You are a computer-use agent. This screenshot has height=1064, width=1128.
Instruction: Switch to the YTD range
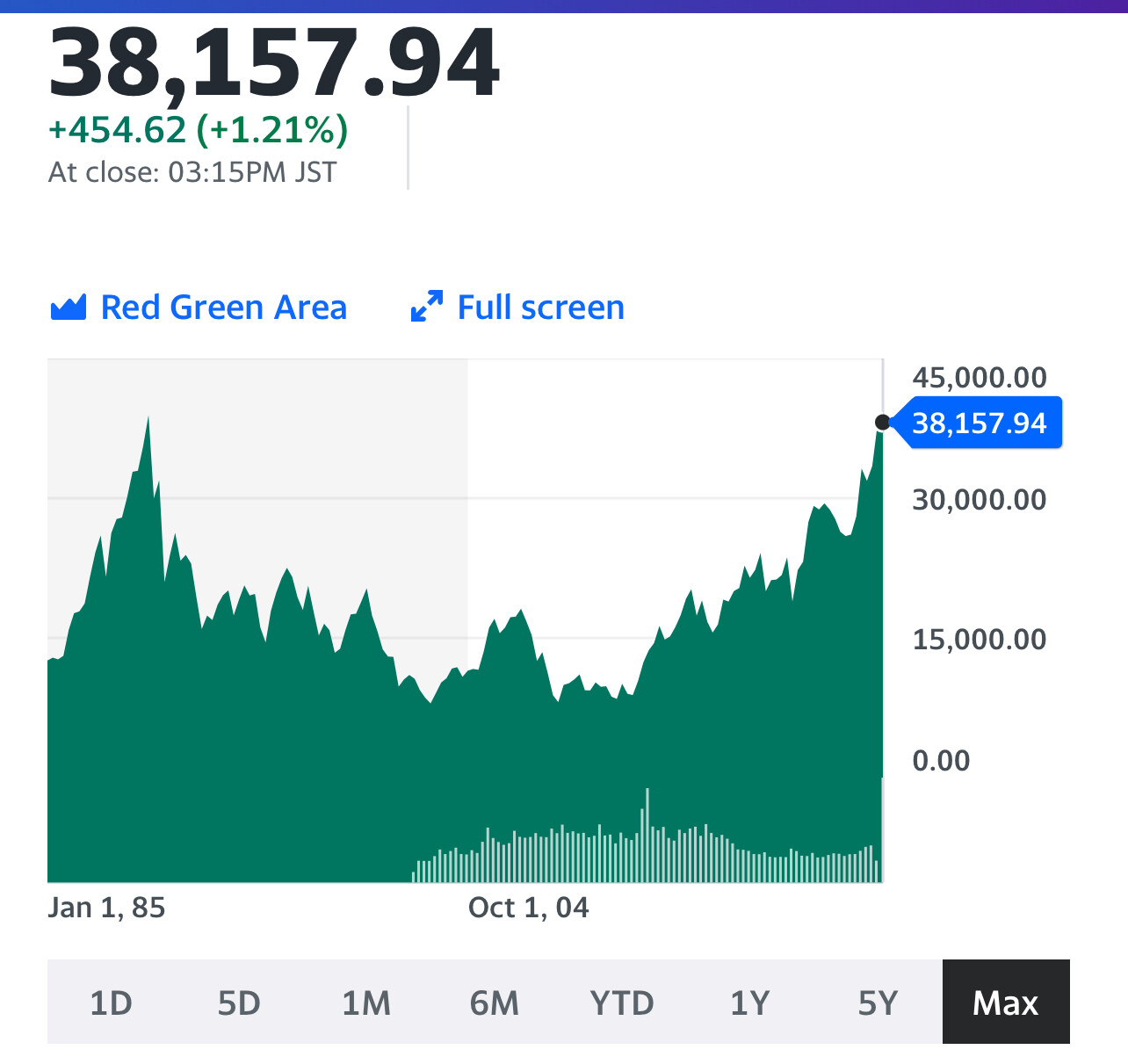622,1002
